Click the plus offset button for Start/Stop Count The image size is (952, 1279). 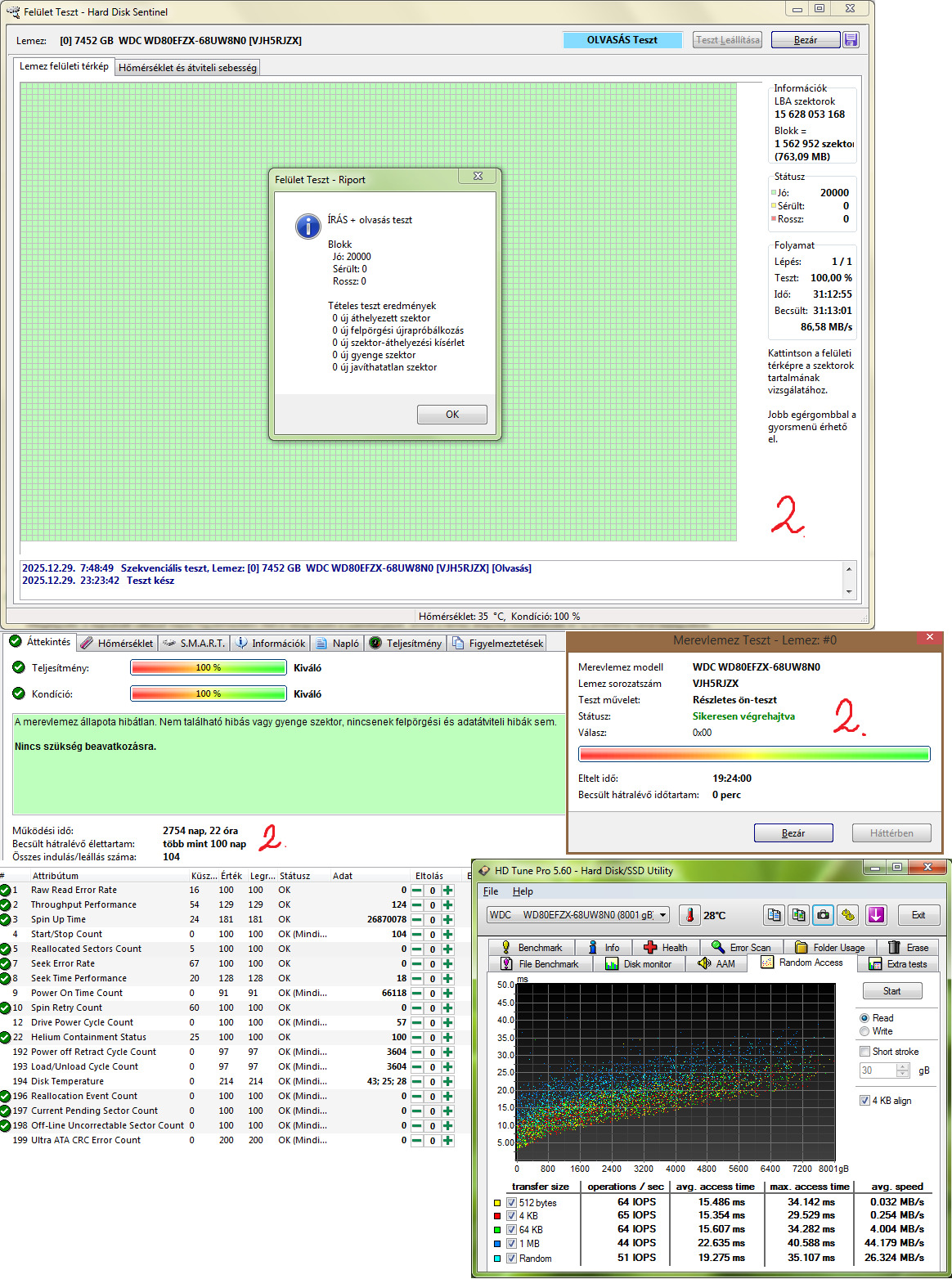tap(447, 935)
